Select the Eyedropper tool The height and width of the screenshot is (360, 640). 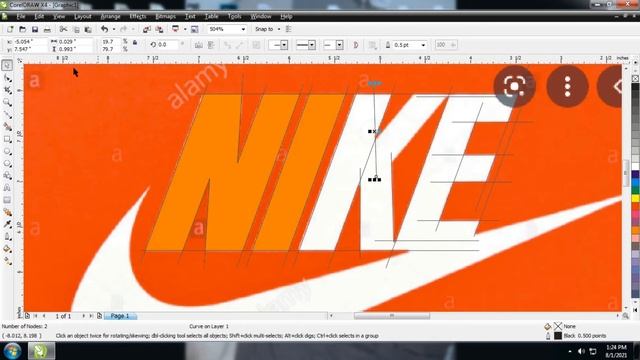7,224
